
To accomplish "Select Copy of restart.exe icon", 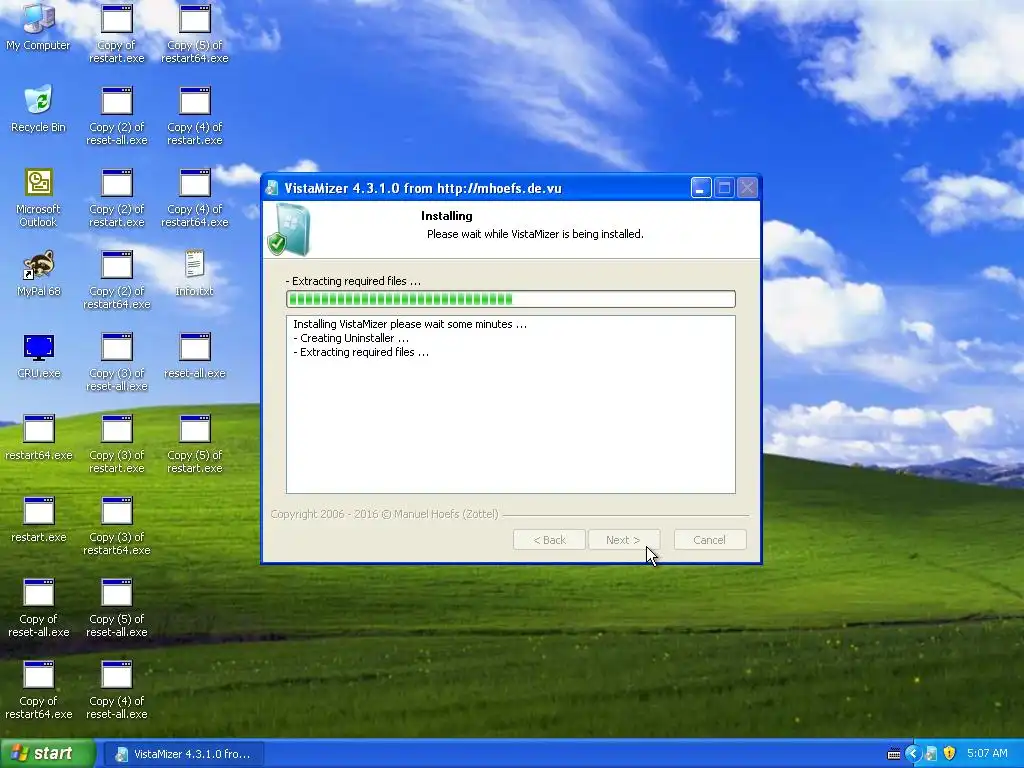I will [116, 34].
